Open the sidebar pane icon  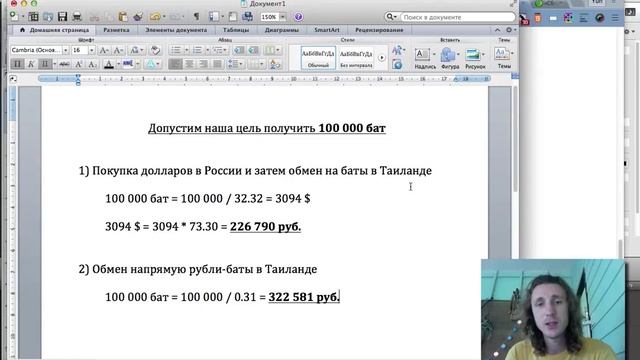pyautogui.click(x=214, y=16)
